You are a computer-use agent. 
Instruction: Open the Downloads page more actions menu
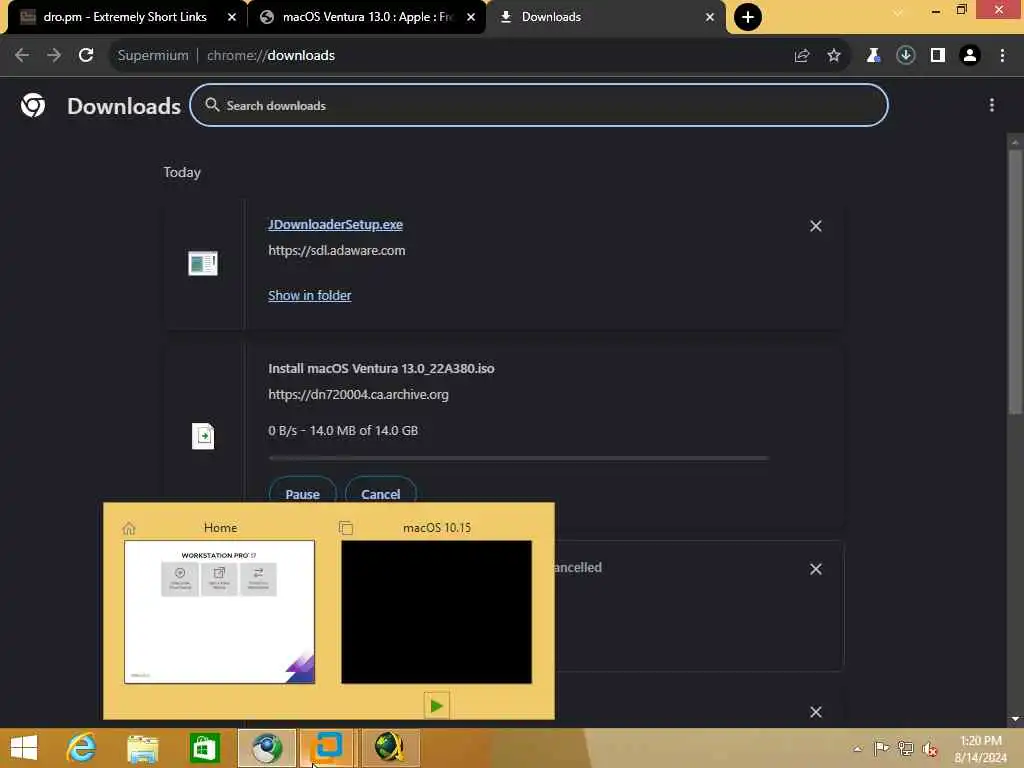[991, 105]
